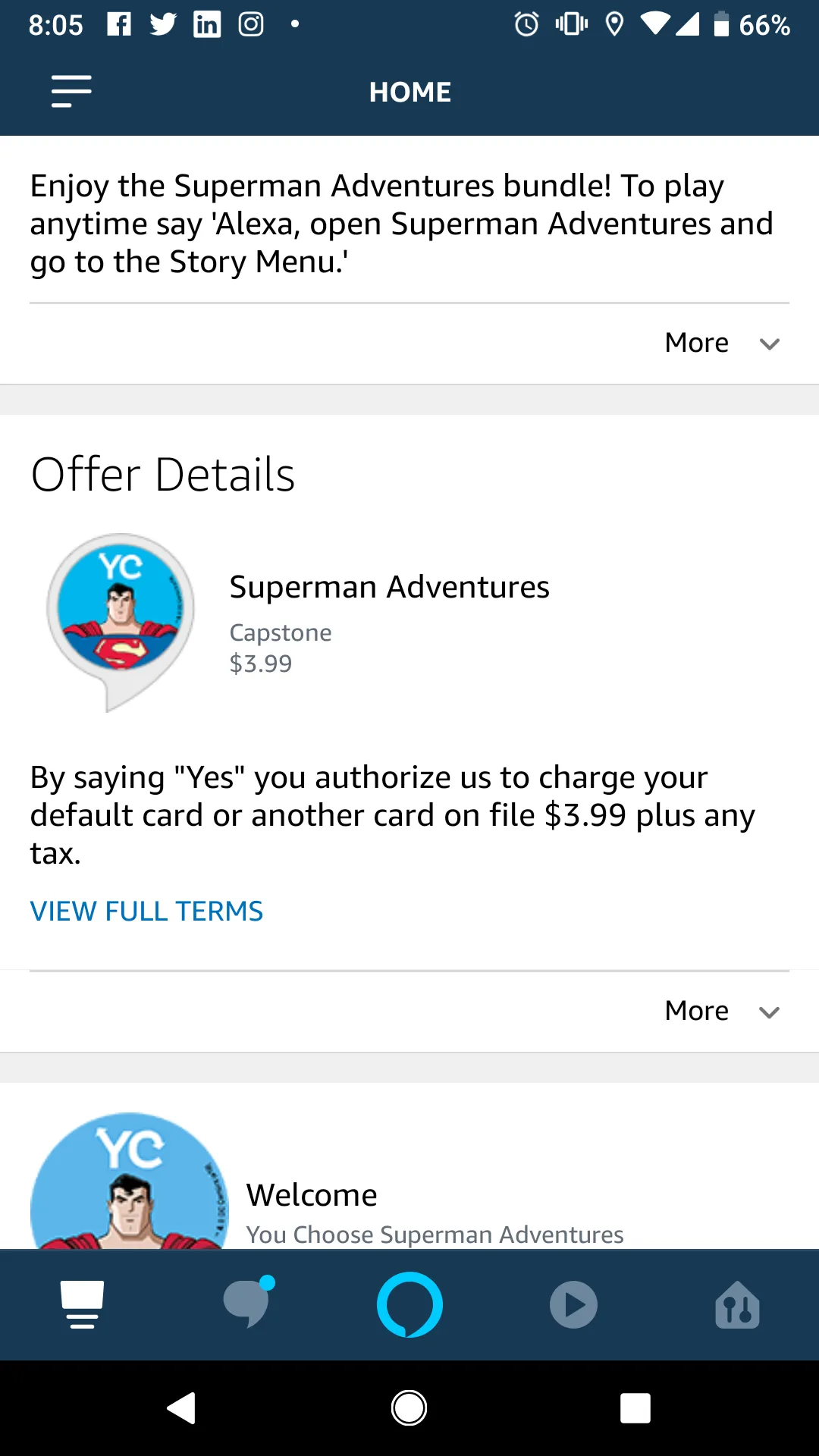Tap the Superman Adventures skill thumbnail
Viewport: 819px width, 1456px height.
(x=121, y=618)
